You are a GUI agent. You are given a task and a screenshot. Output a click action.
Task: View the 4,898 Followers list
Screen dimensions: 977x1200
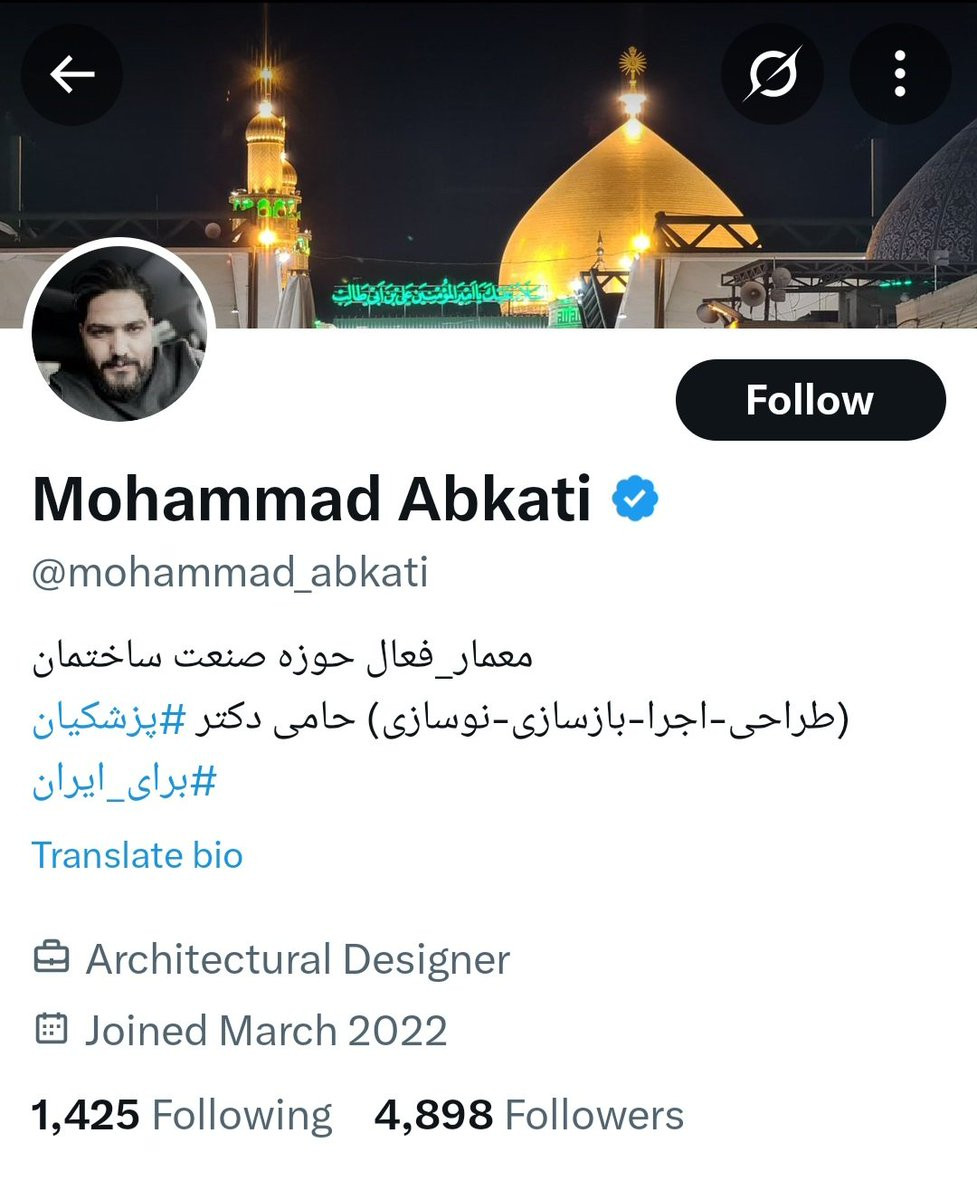[529, 1115]
